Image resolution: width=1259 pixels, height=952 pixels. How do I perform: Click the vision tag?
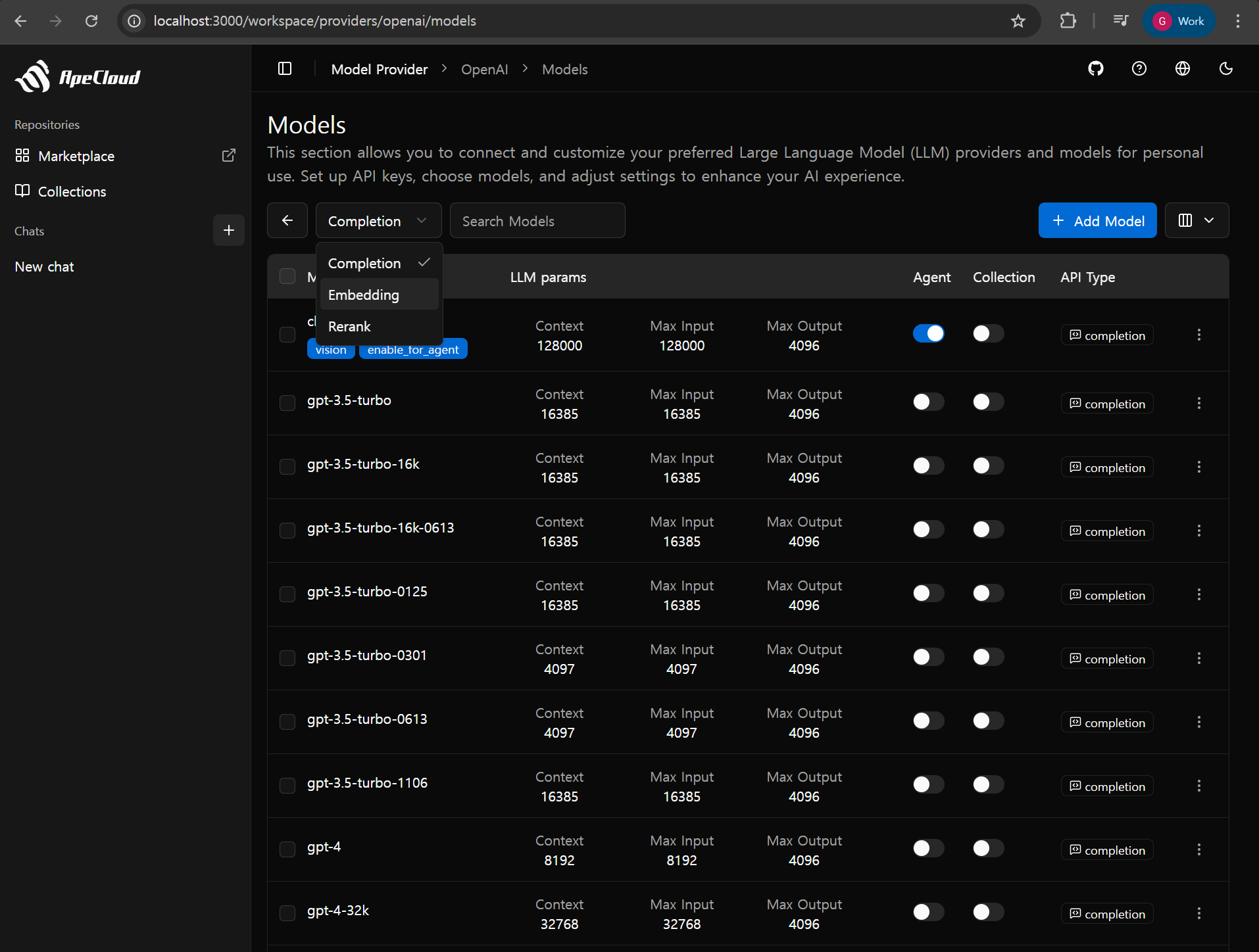[331, 350]
